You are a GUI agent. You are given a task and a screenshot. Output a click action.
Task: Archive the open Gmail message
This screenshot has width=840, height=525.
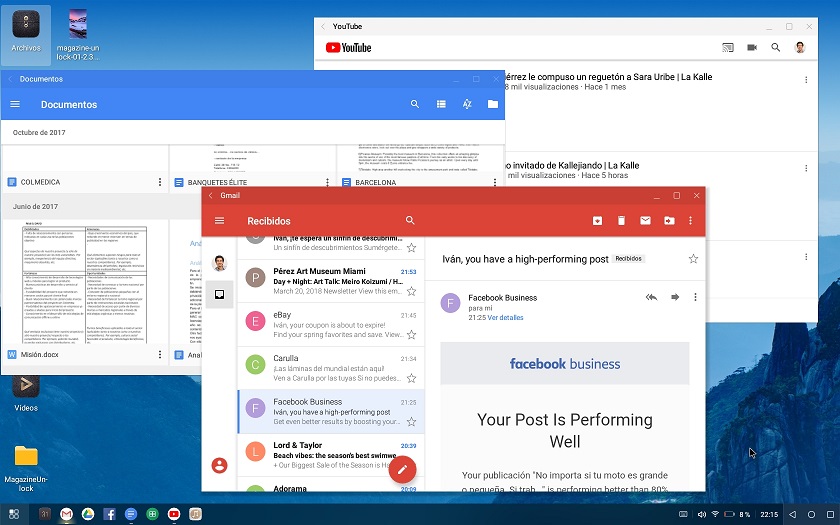[597, 221]
